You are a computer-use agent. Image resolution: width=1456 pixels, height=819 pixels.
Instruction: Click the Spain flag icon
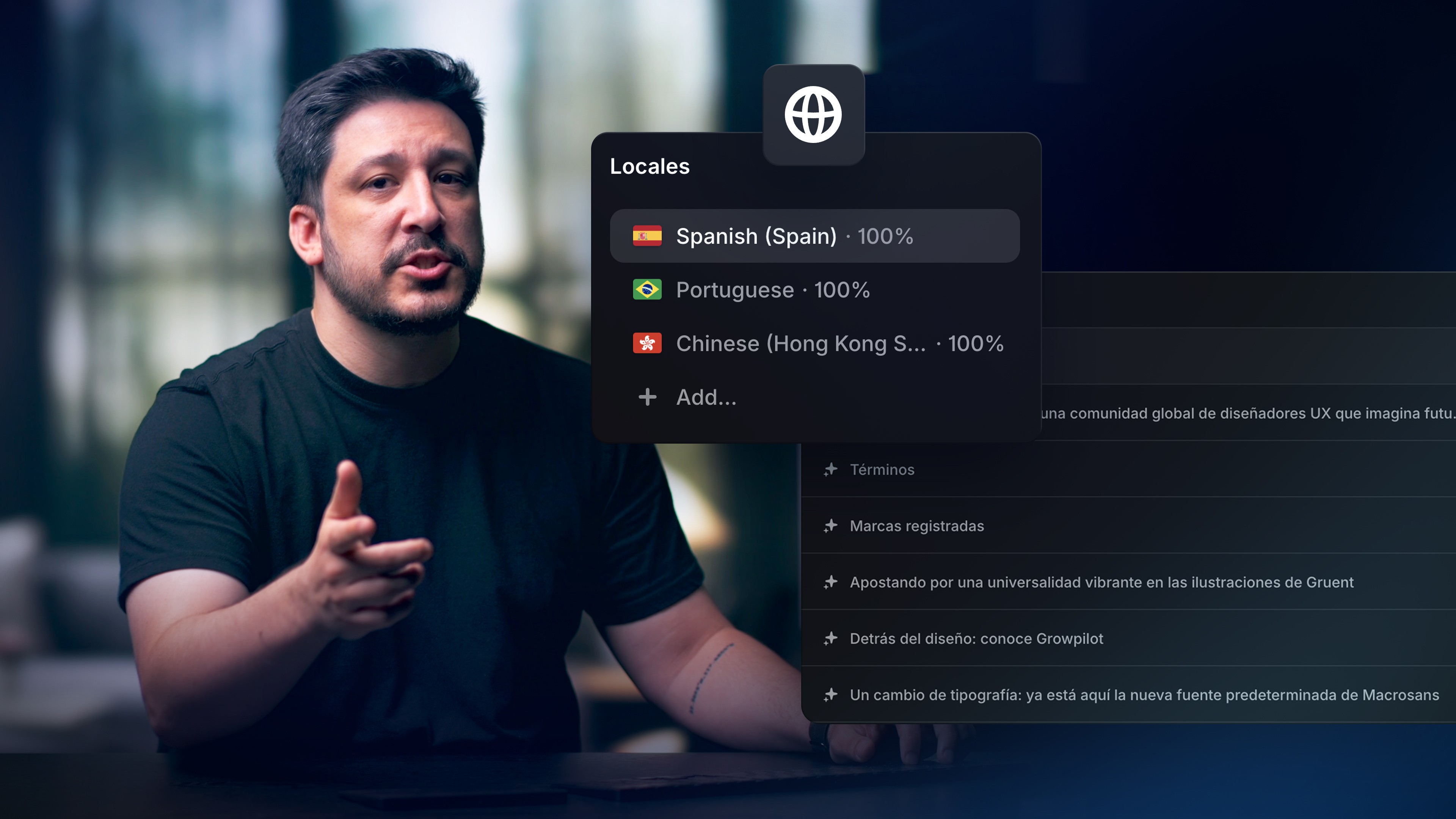[x=647, y=236]
